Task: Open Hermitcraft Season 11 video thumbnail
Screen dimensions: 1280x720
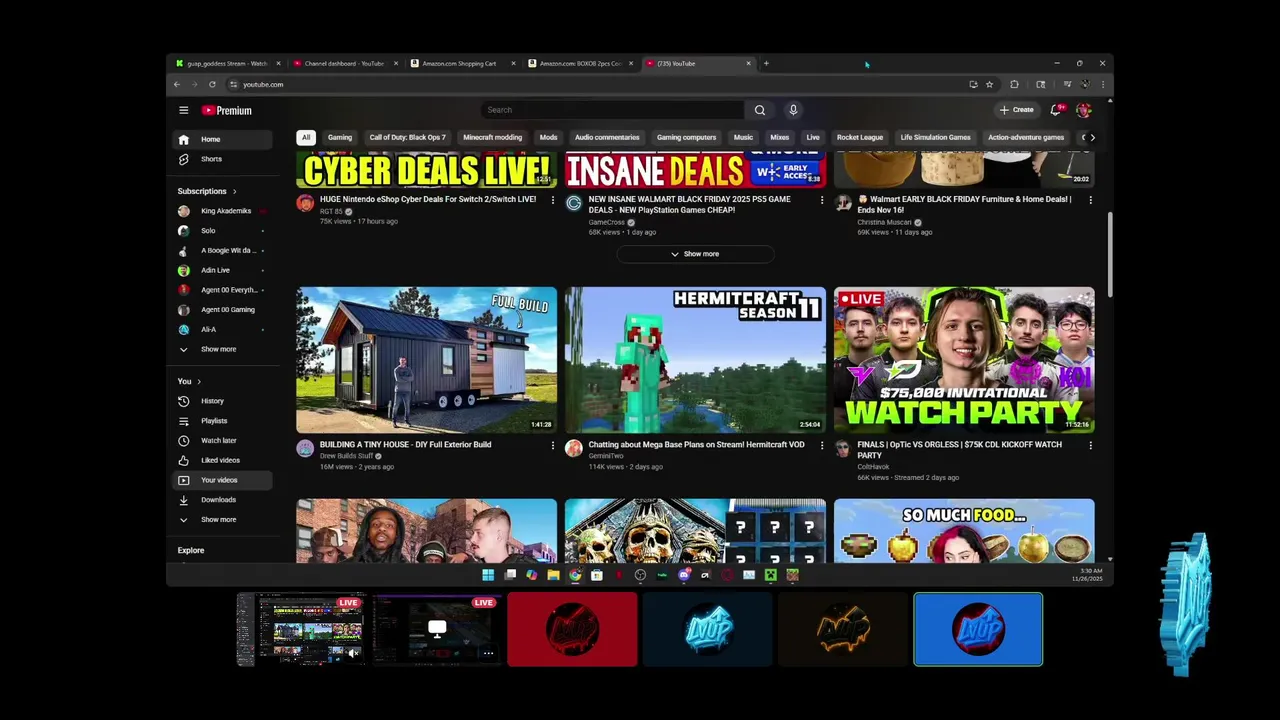Action: (x=695, y=360)
